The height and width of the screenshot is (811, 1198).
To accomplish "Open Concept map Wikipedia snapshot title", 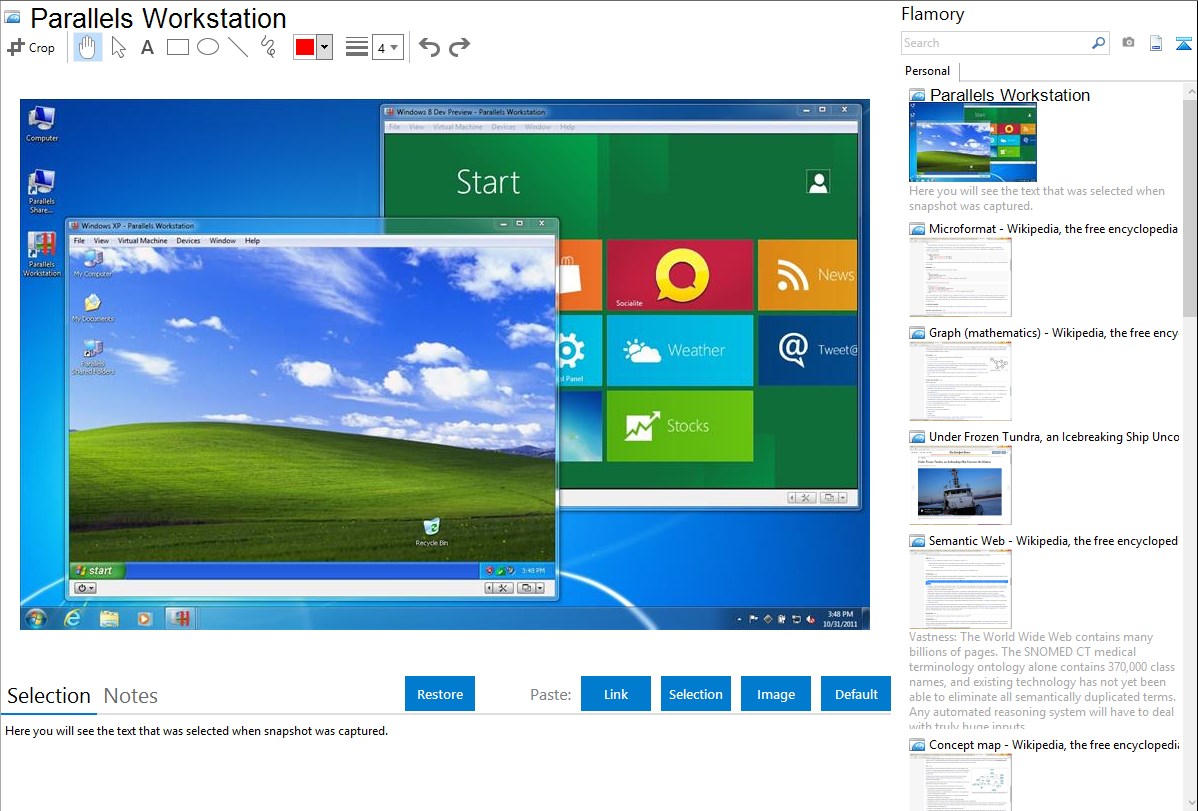I will (1054, 744).
